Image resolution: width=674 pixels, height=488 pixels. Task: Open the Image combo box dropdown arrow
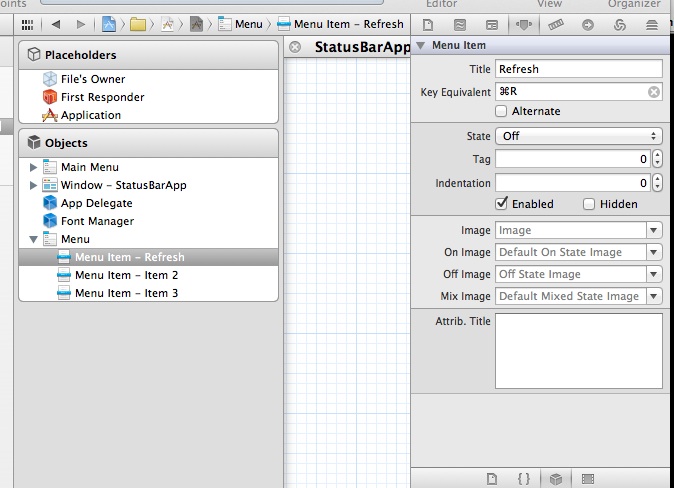pyautogui.click(x=654, y=230)
